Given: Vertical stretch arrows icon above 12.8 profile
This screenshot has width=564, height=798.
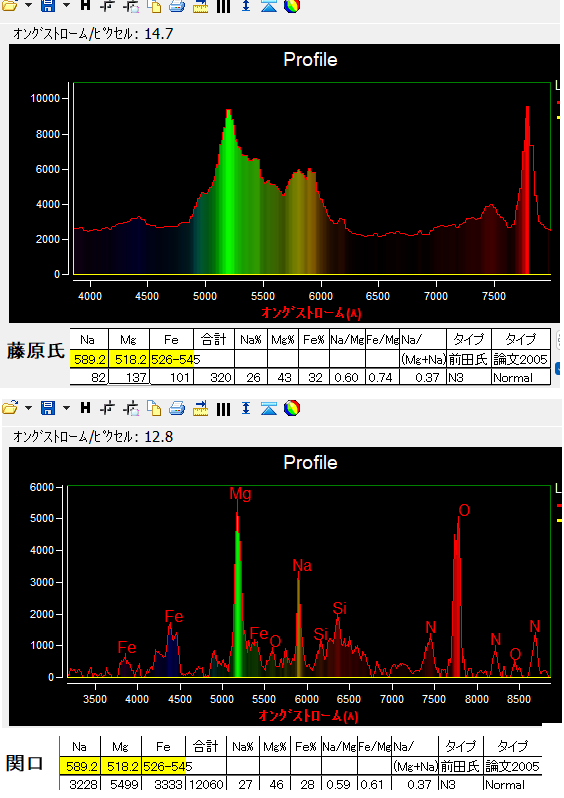Looking at the screenshot, I should (x=246, y=408).
